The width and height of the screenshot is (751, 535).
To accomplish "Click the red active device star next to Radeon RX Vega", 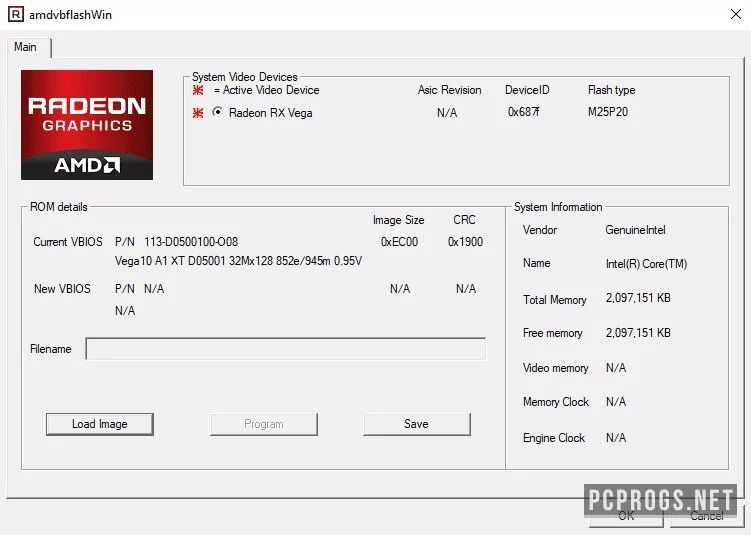I will coord(198,113).
